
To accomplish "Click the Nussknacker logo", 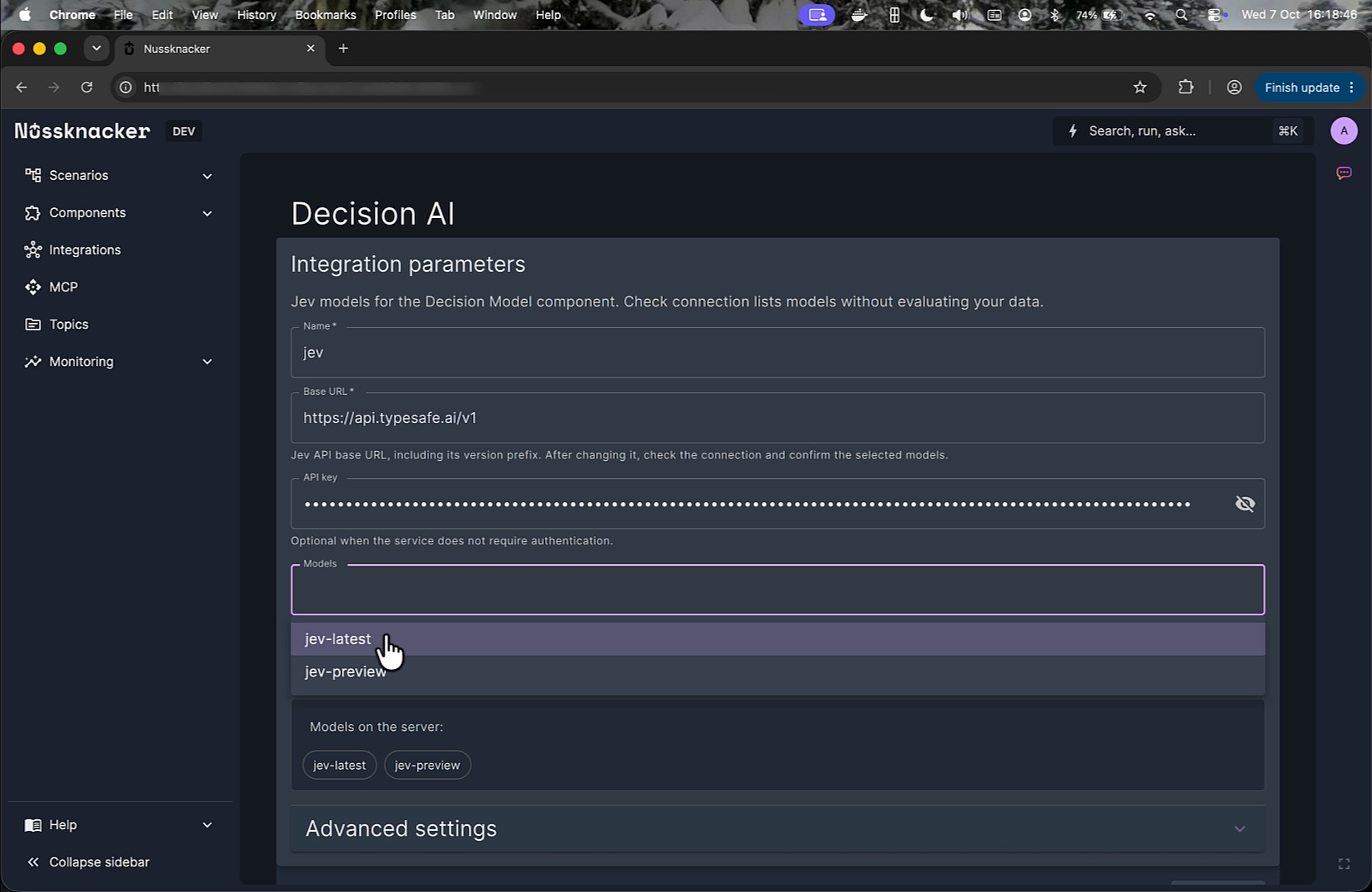I will (83, 130).
